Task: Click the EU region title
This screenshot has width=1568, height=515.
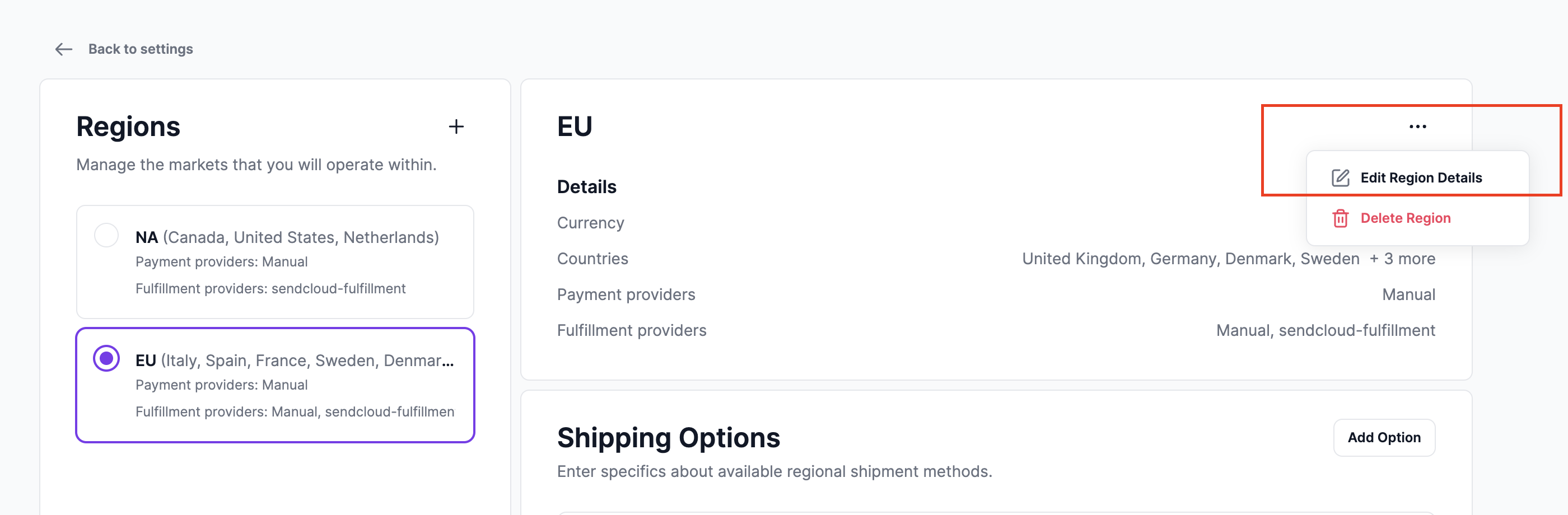Action: click(x=575, y=127)
